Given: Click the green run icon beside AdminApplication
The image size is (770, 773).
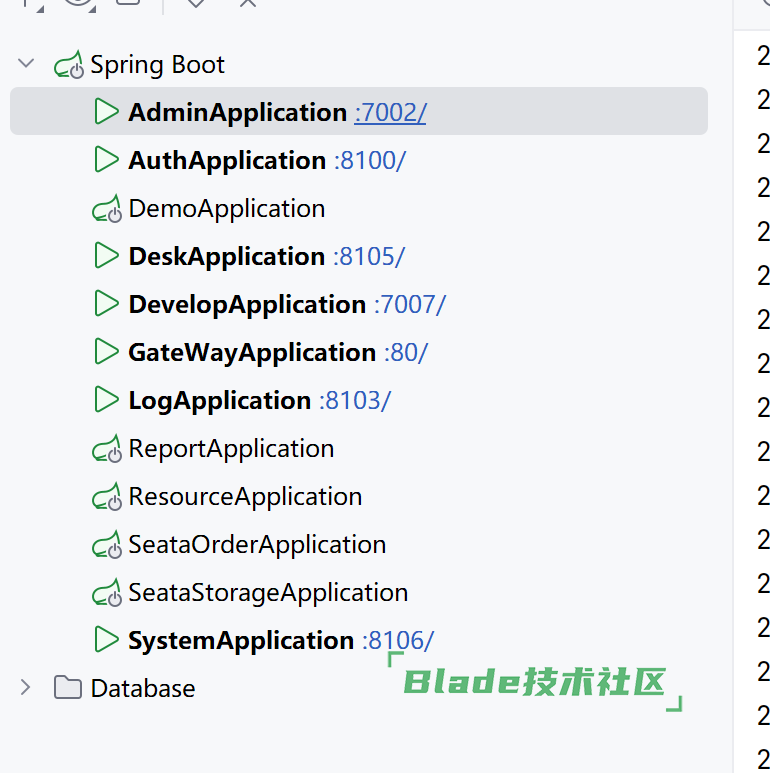Looking at the screenshot, I should pos(106,112).
